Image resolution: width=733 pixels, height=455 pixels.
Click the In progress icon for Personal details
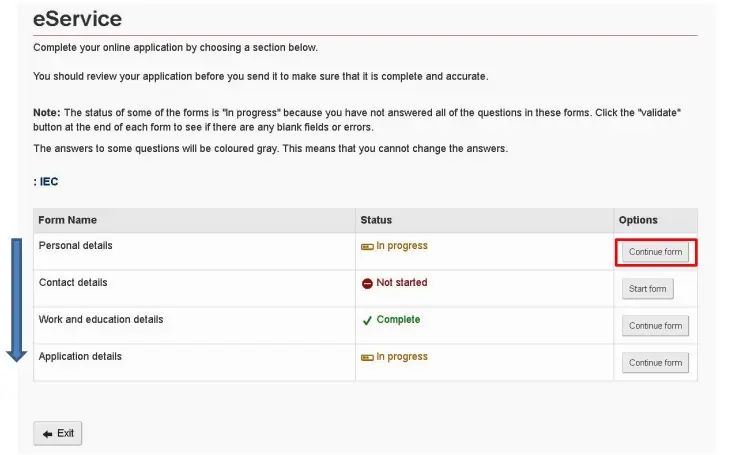[367, 246]
